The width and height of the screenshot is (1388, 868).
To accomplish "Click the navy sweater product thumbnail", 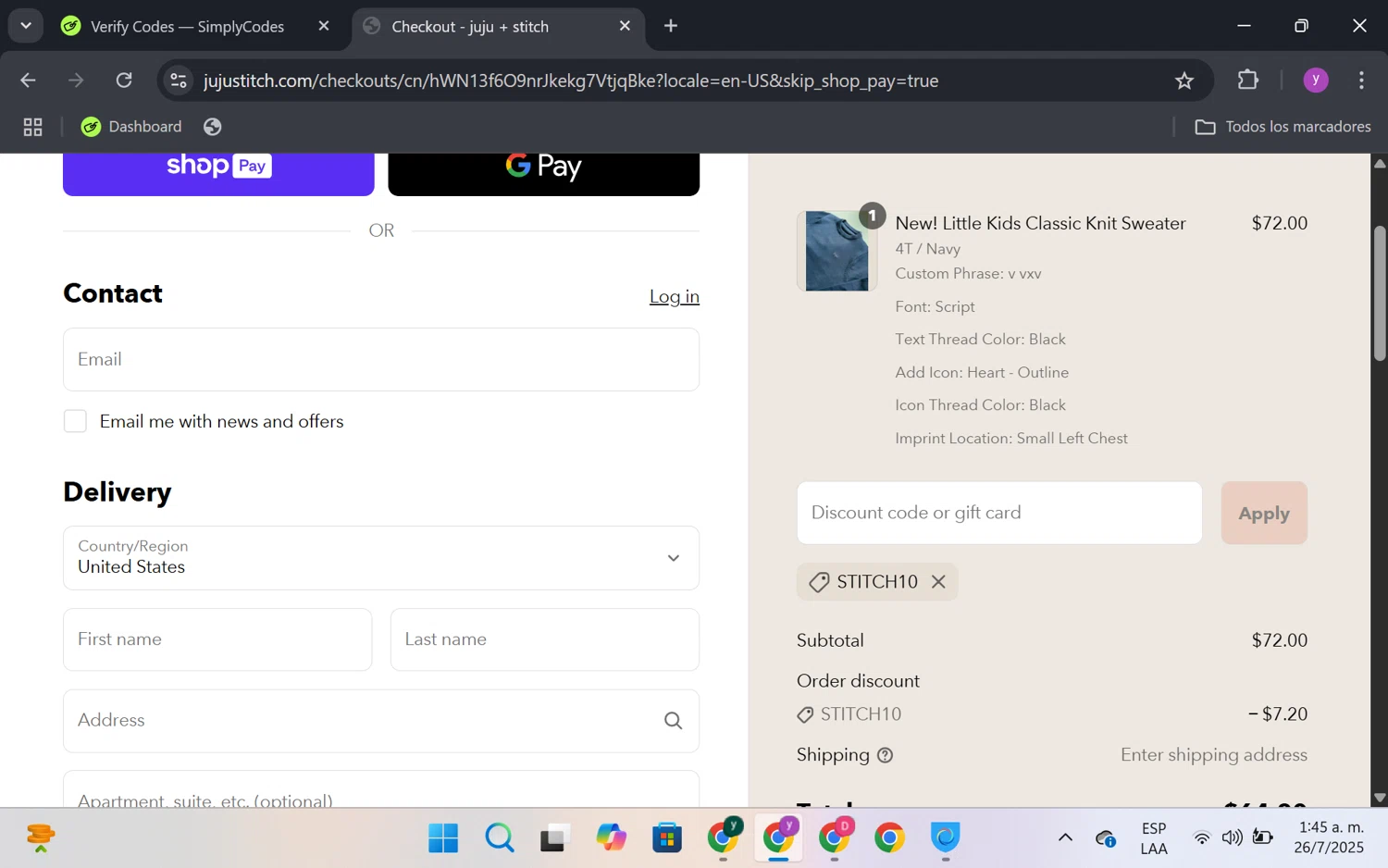I will (x=837, y=251).
